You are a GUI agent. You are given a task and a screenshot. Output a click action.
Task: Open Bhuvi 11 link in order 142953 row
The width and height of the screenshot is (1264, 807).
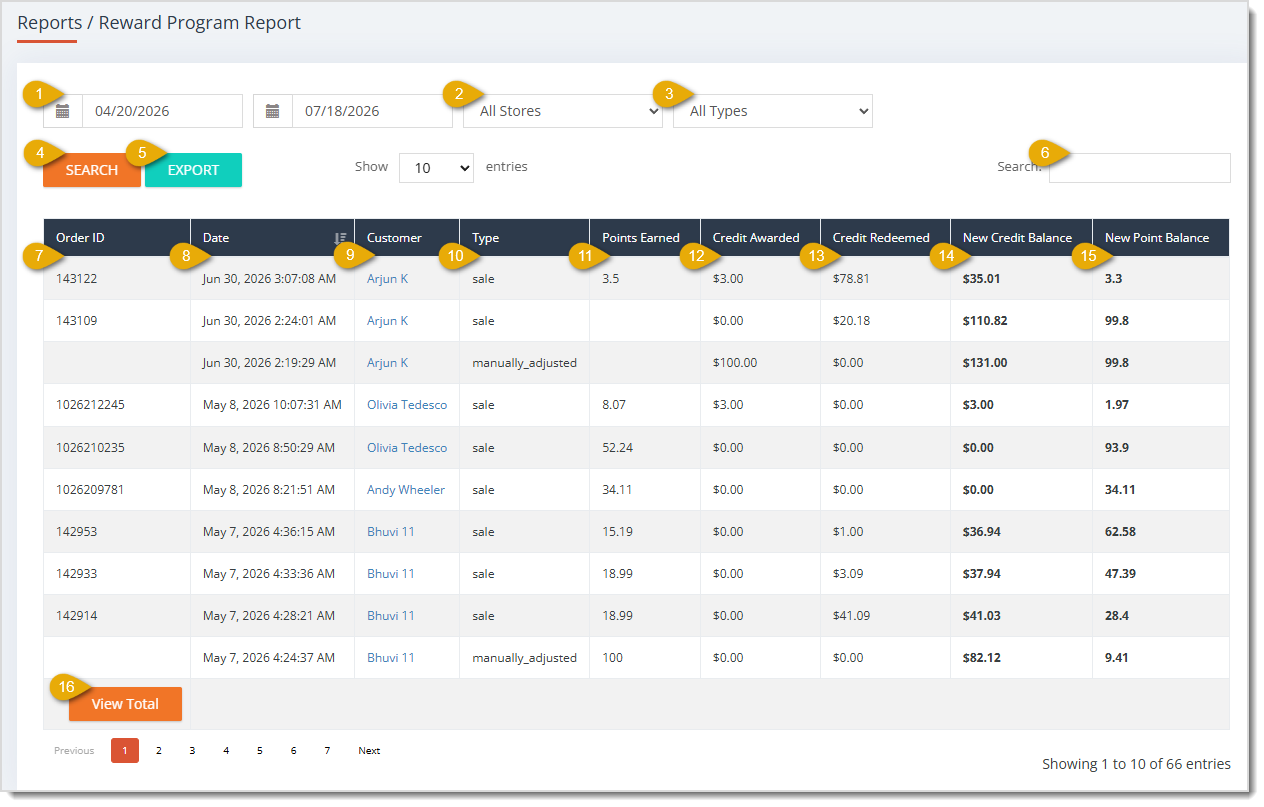pyautogui.click(x=391, y=532)
